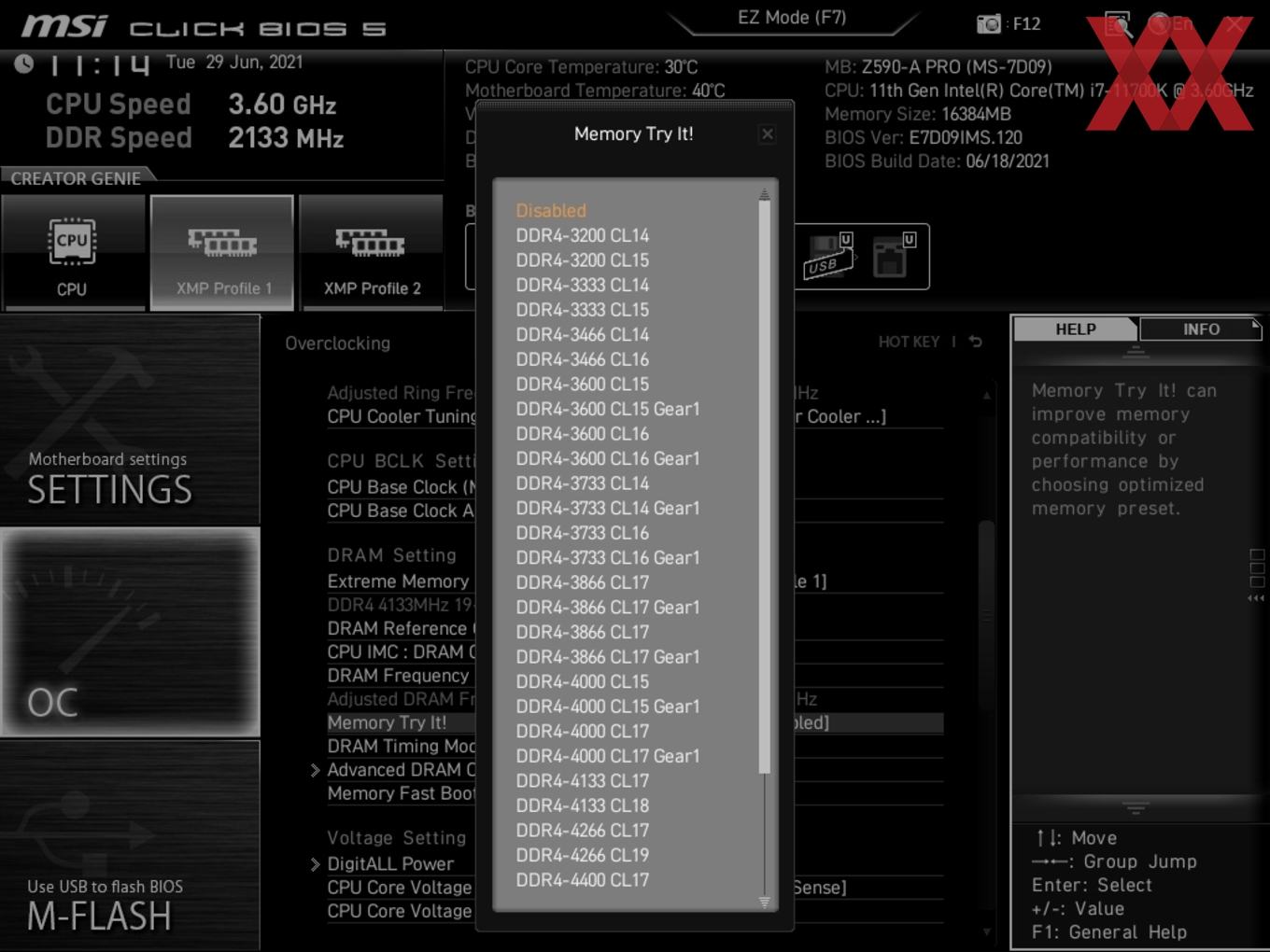Image resolution: width=1270 pixels, height=952 pixels.
Task: Expand Advanced DRAM Configuration submenu
Action: (401, 770)
